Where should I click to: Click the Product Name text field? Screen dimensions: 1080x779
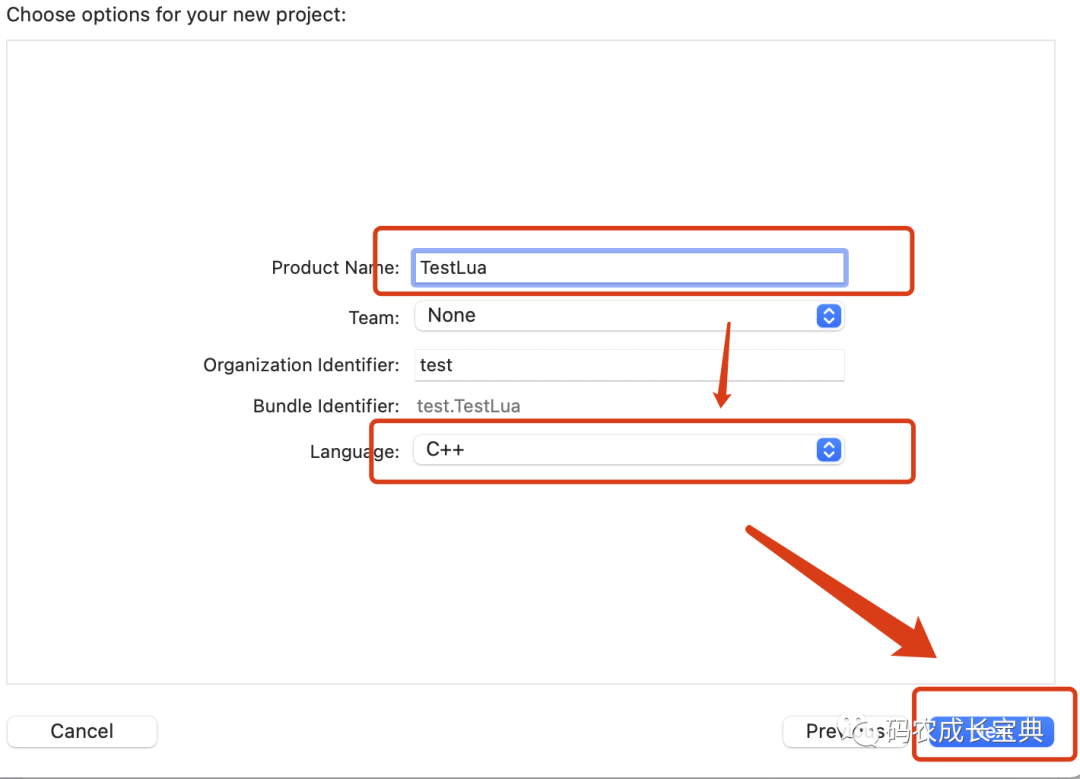(630, 267)
